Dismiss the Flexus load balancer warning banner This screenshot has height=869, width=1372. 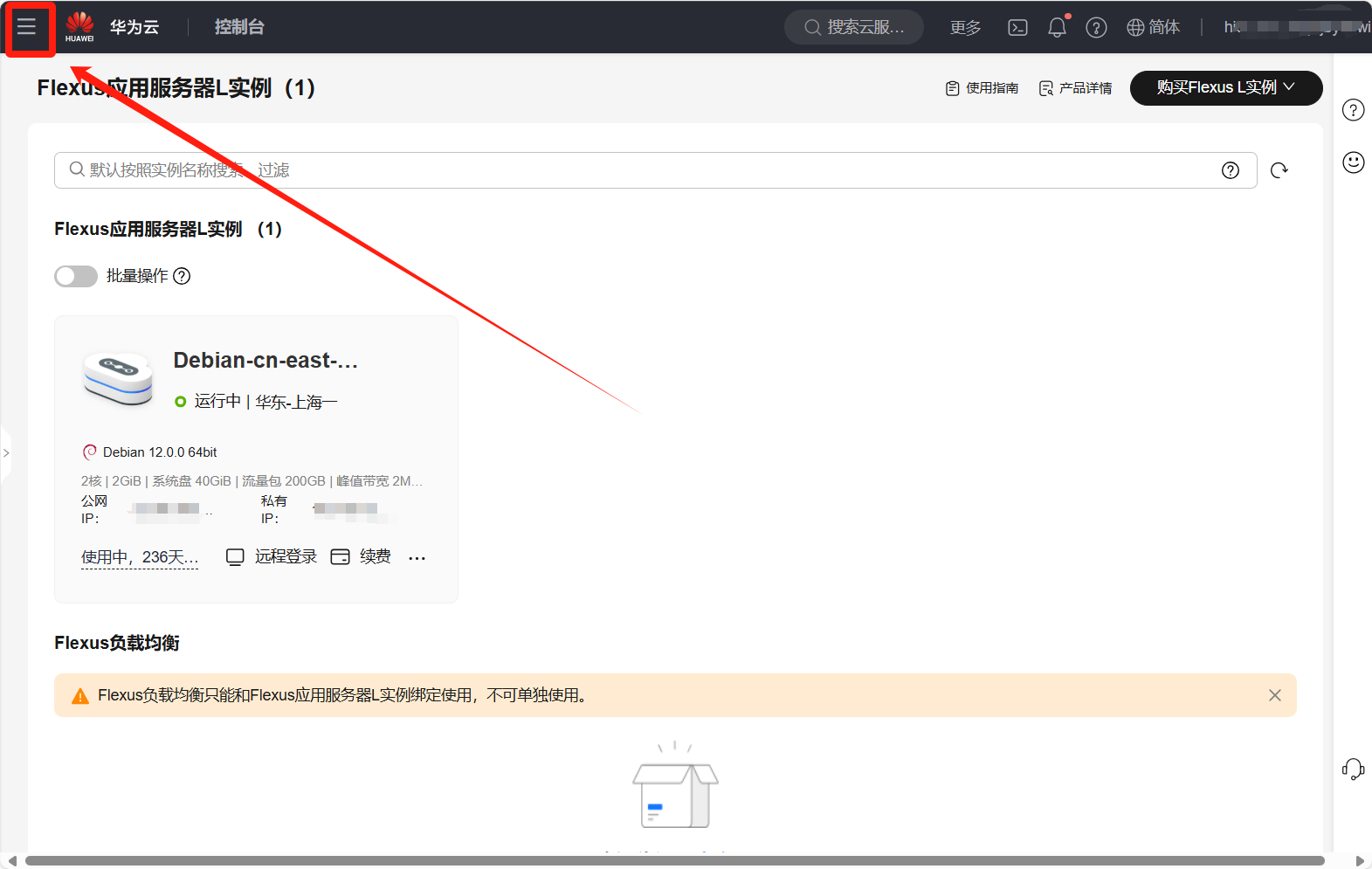pos(1274,695)
